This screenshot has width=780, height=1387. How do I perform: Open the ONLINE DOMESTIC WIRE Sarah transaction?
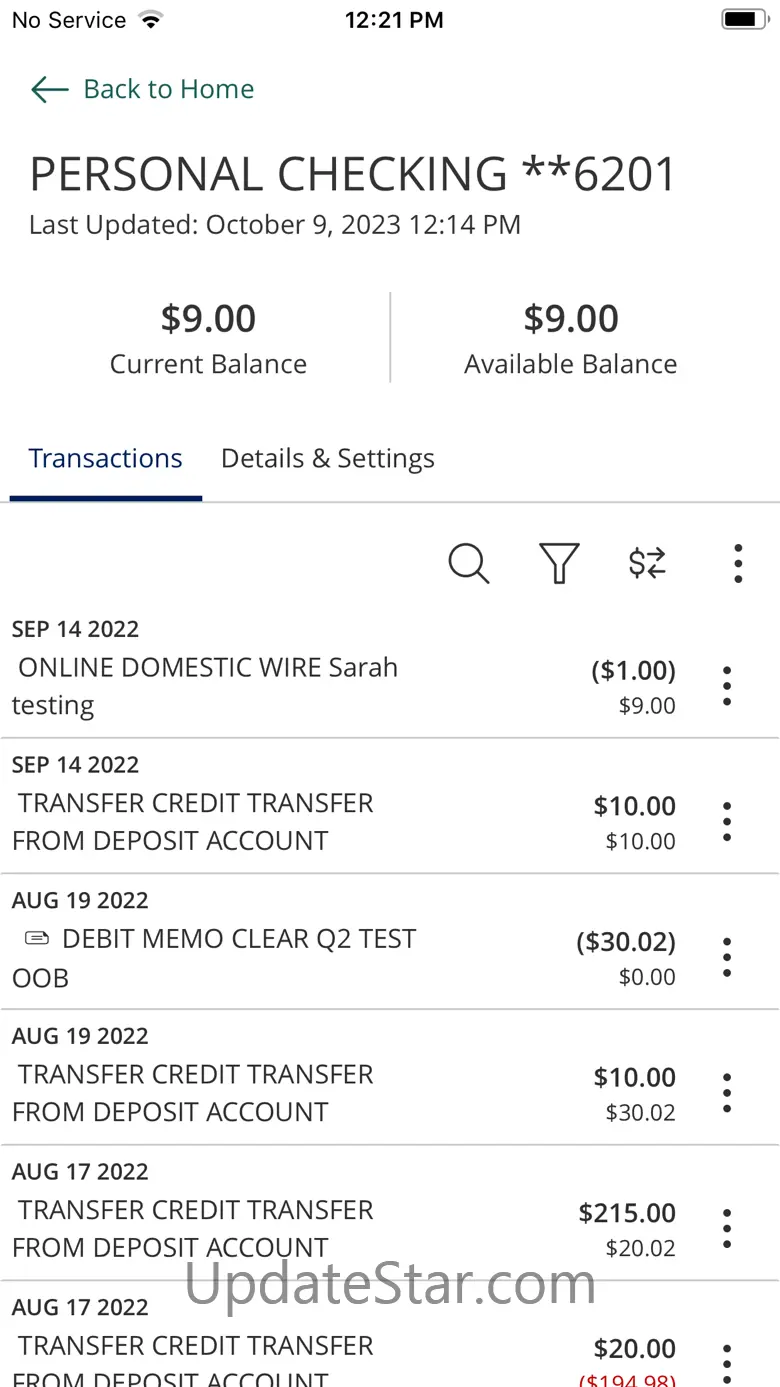(x=250, y=686)
